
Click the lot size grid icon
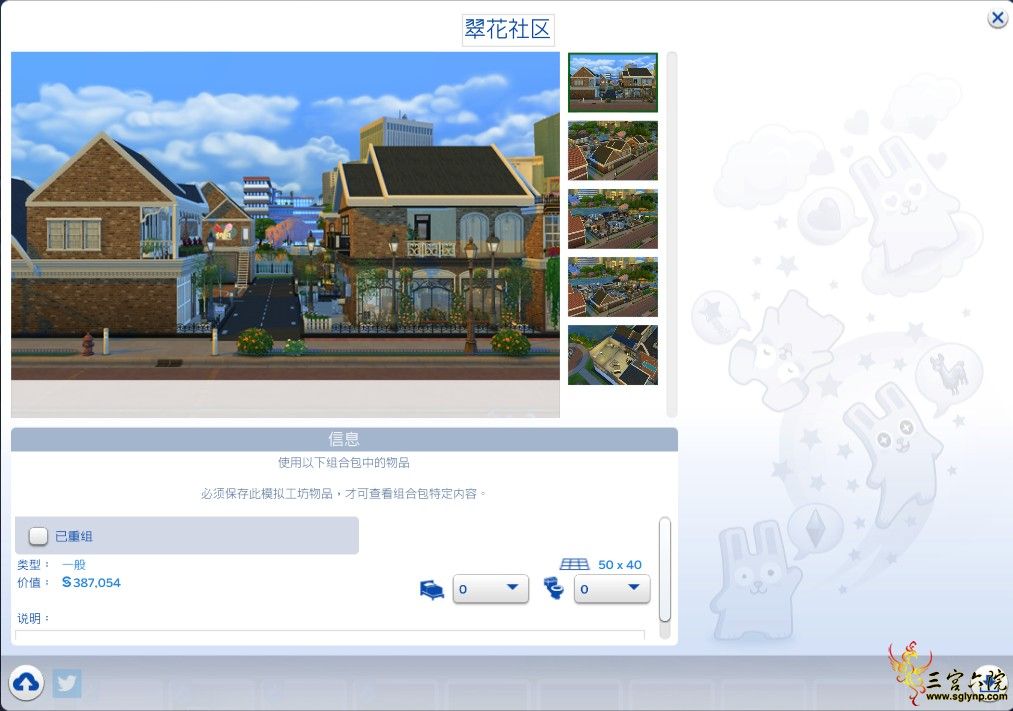[574, 564]
